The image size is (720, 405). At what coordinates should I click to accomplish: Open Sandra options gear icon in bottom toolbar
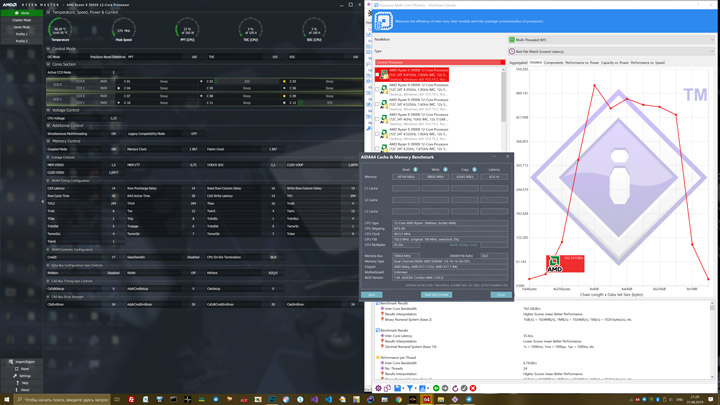click(378, 388)
